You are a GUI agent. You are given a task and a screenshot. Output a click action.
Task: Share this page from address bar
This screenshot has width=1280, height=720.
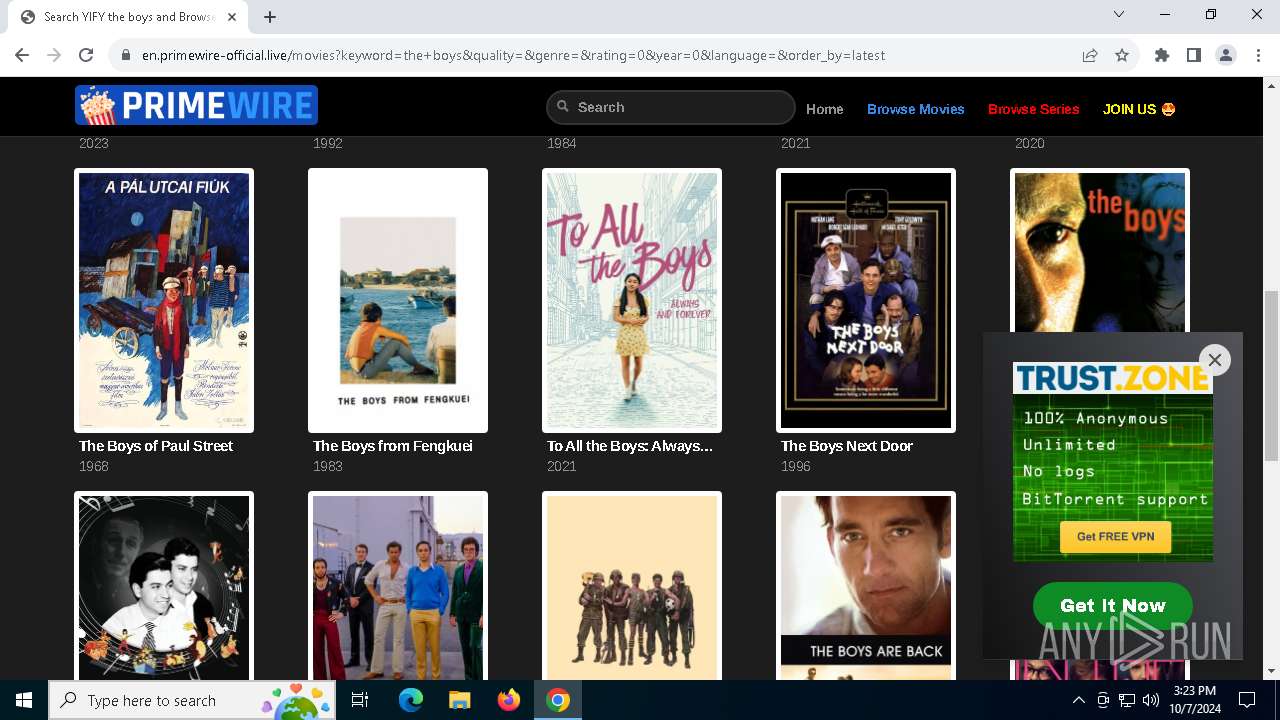[x=1090, y=55]
